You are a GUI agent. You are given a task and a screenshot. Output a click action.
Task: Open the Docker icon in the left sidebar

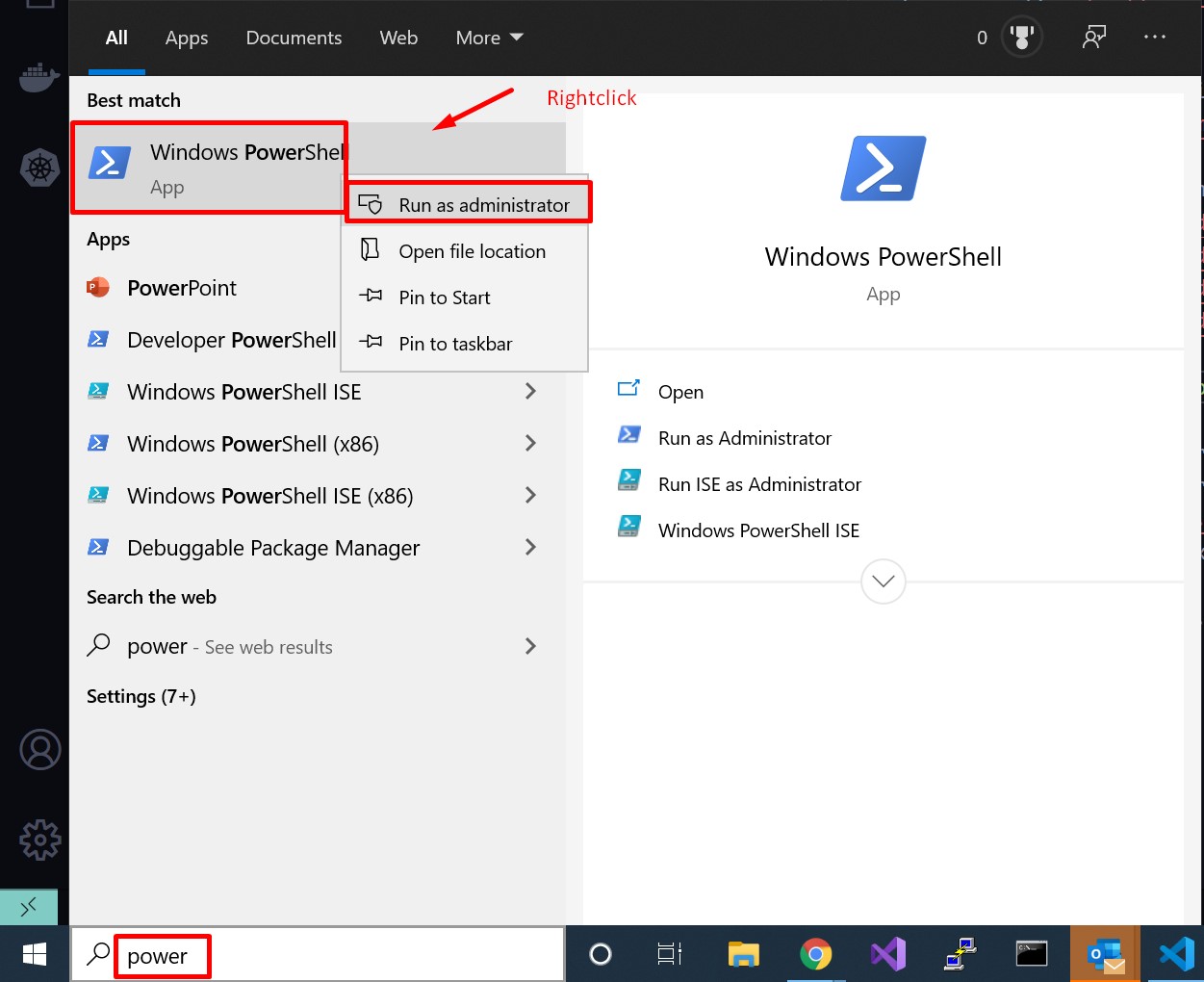tap(39, 77)
